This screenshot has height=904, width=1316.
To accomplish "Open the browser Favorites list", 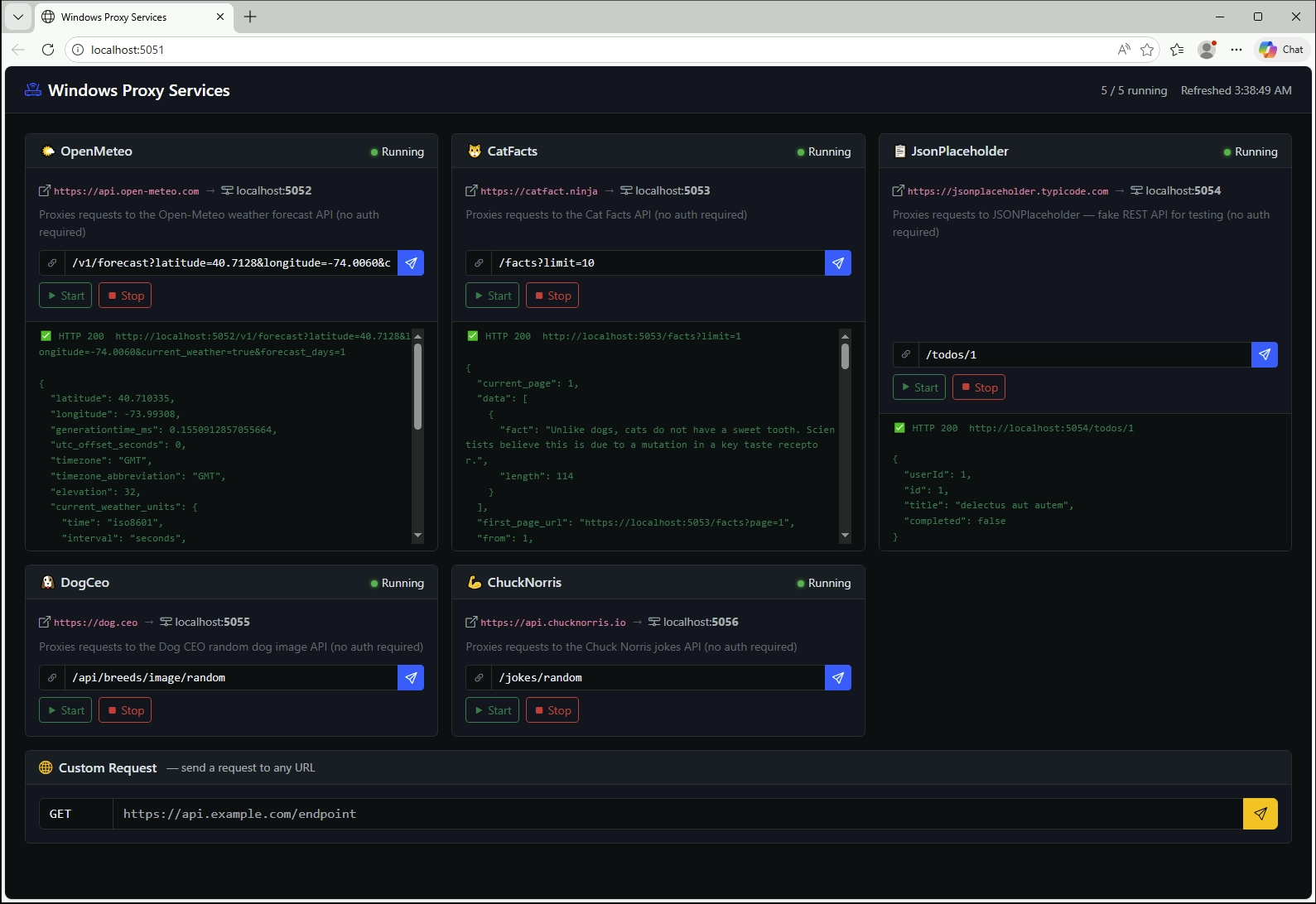I will [1177, 50].
